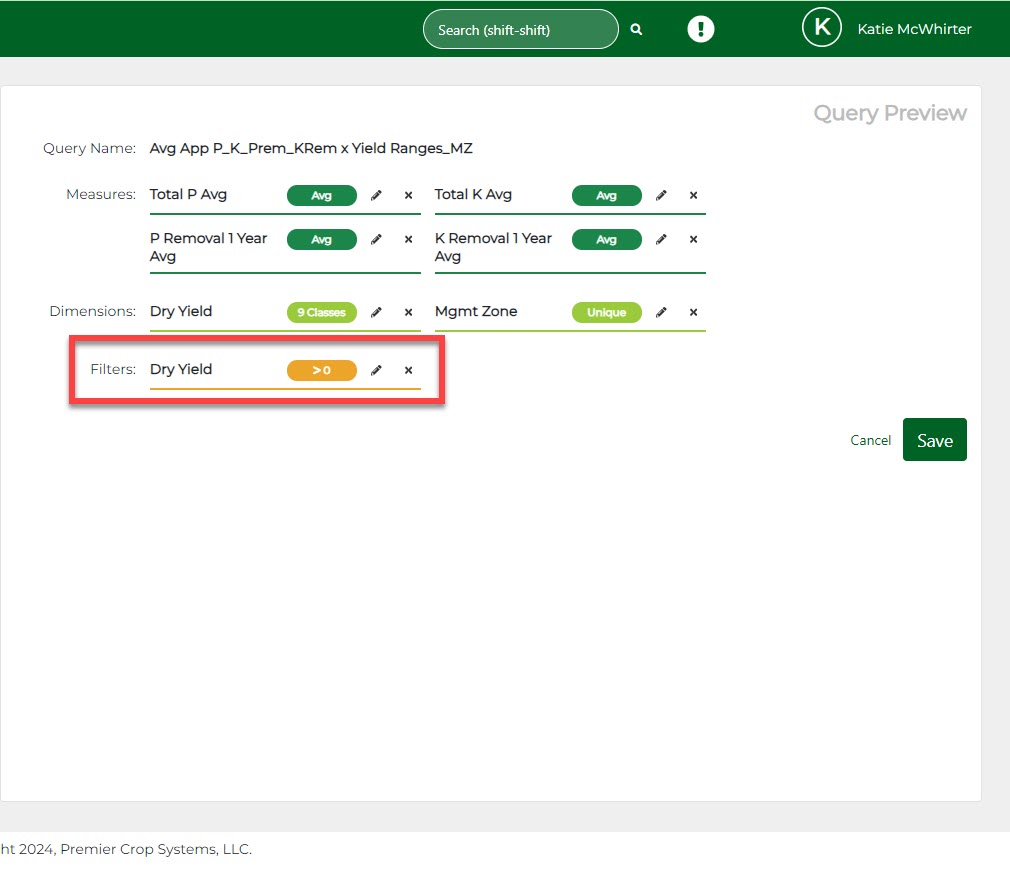Save the query

[x=934, y=440]
